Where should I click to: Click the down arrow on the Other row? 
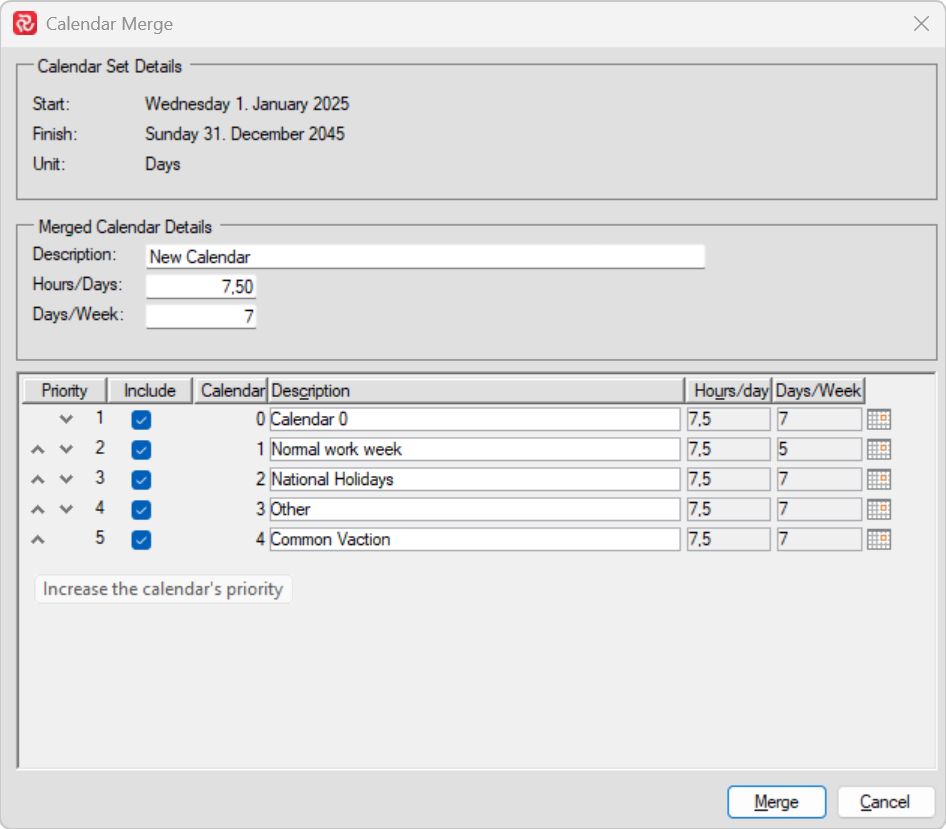(x=65, y=509)
